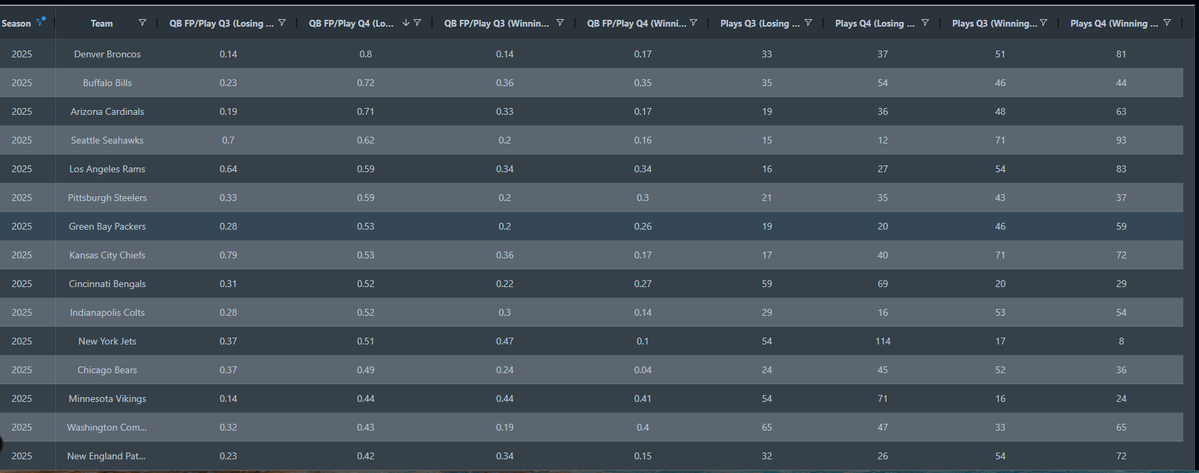
Task: Sort by QB FP/Play Q4 (Losing) header label
Action: pyautogui.click(x=353, y=24)
